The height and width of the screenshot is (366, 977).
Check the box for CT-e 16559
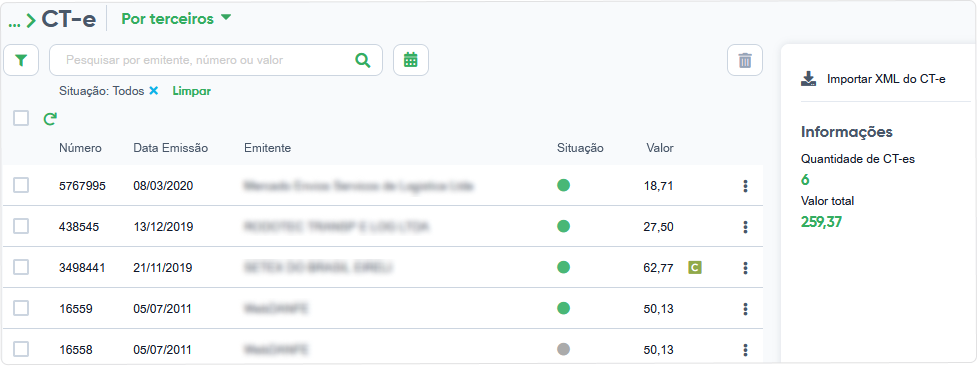pyautogui.click(x=21, y=308)
